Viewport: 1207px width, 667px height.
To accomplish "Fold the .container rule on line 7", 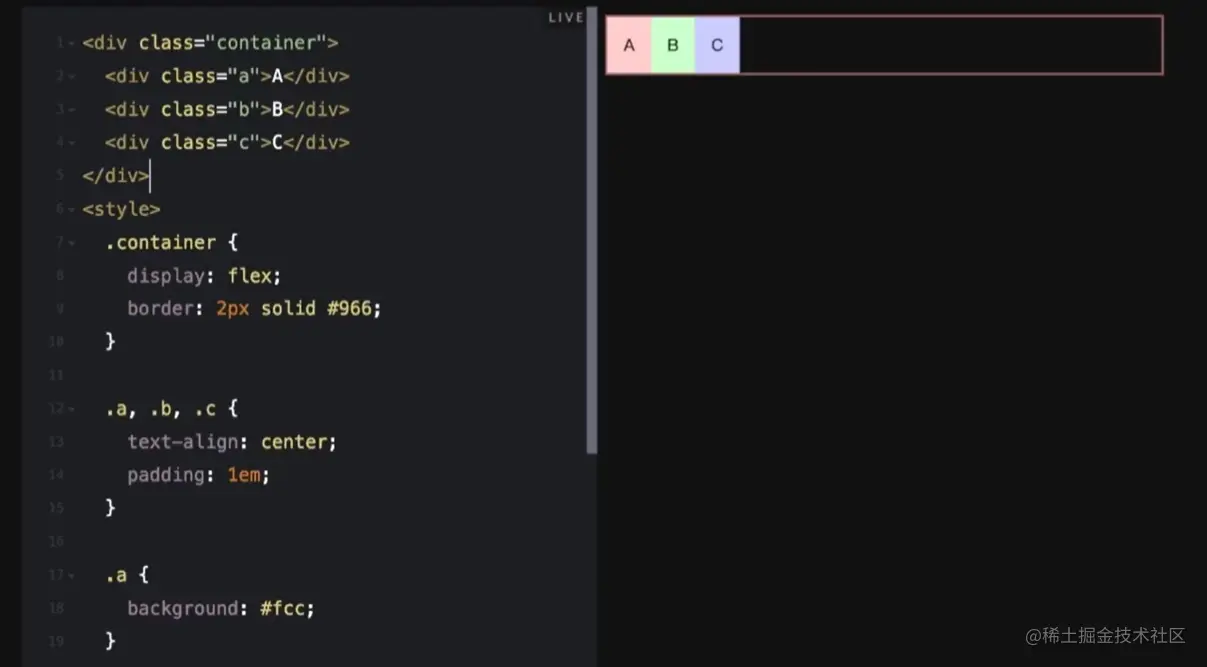I will click(x=72, y=243).
